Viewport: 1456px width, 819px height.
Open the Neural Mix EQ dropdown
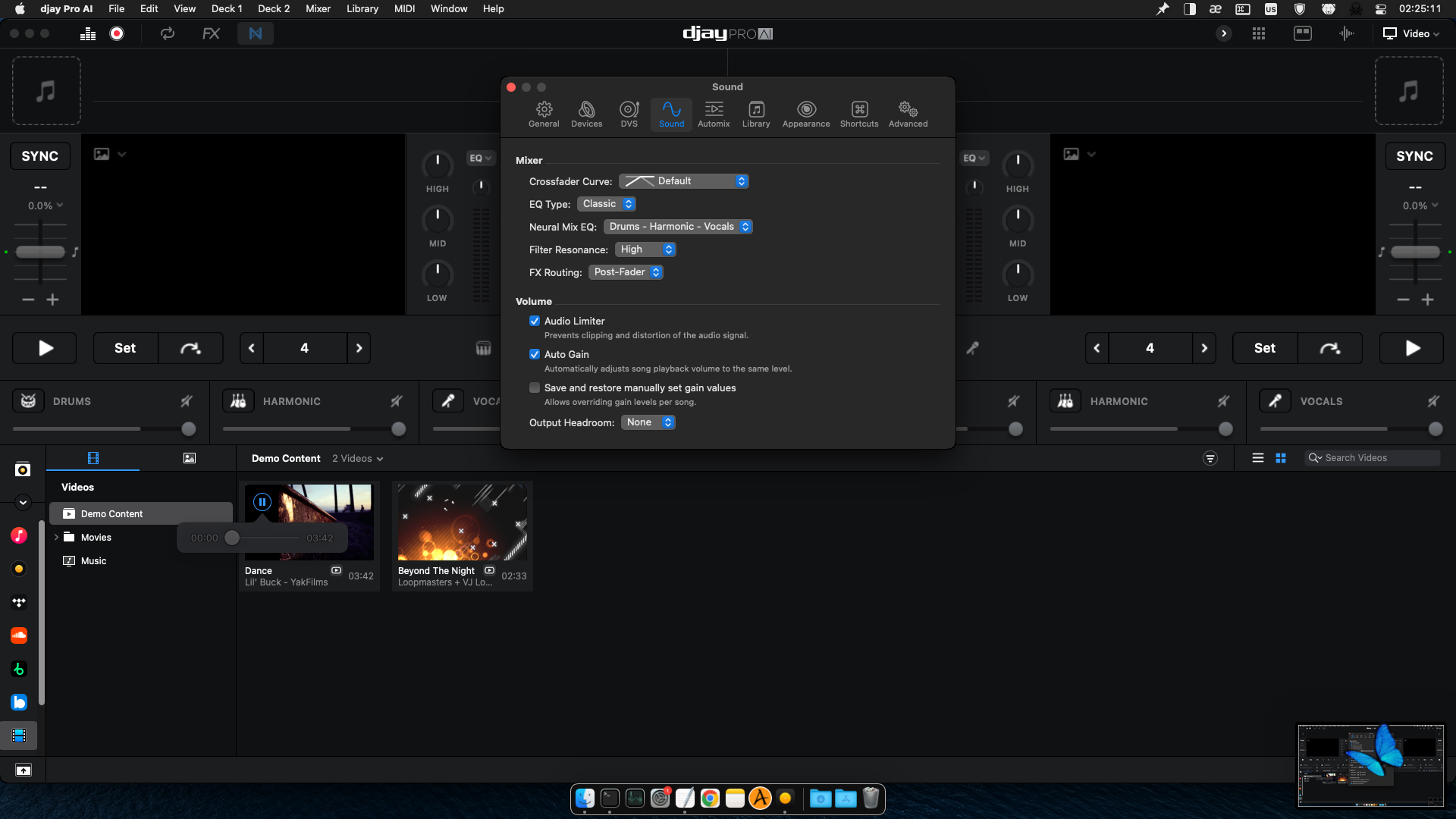678,227
